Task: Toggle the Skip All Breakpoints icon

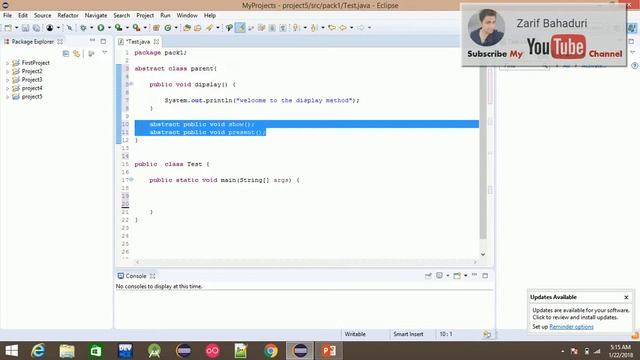Action: tap(69, 28)
